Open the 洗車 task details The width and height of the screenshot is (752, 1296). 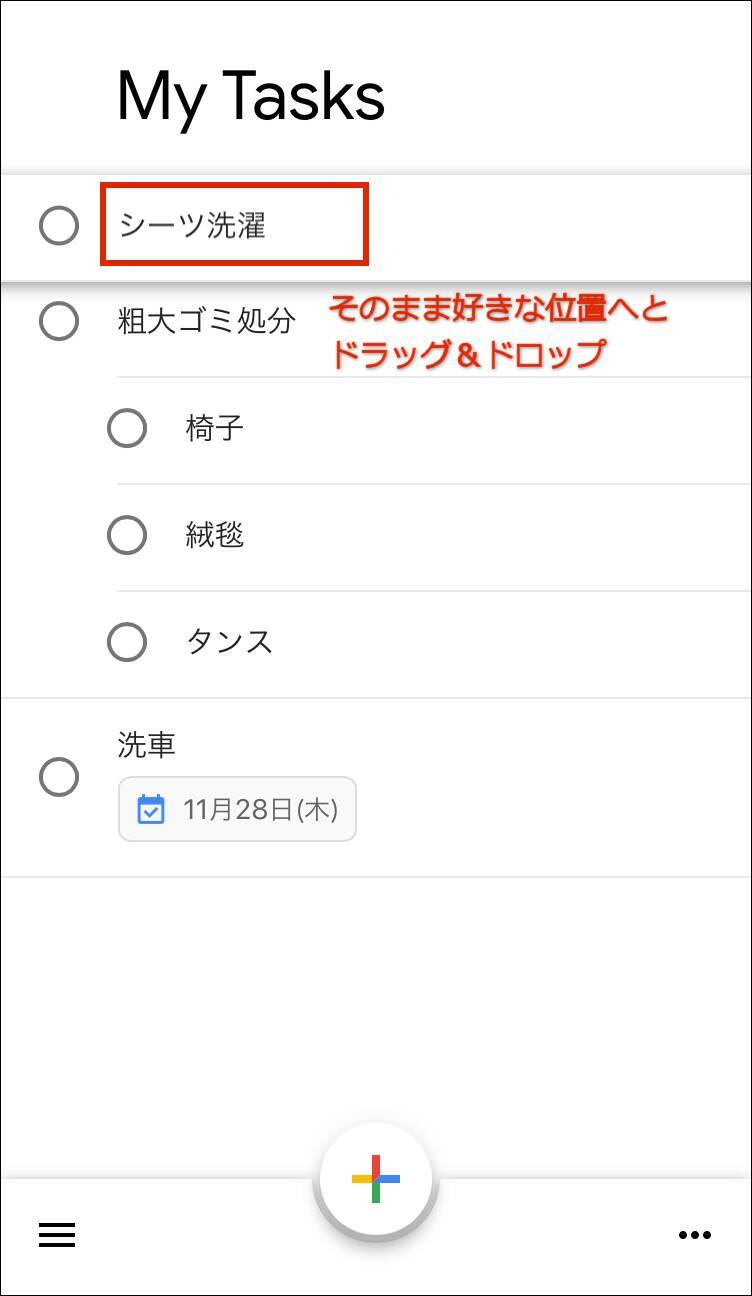tap(147, 745)
